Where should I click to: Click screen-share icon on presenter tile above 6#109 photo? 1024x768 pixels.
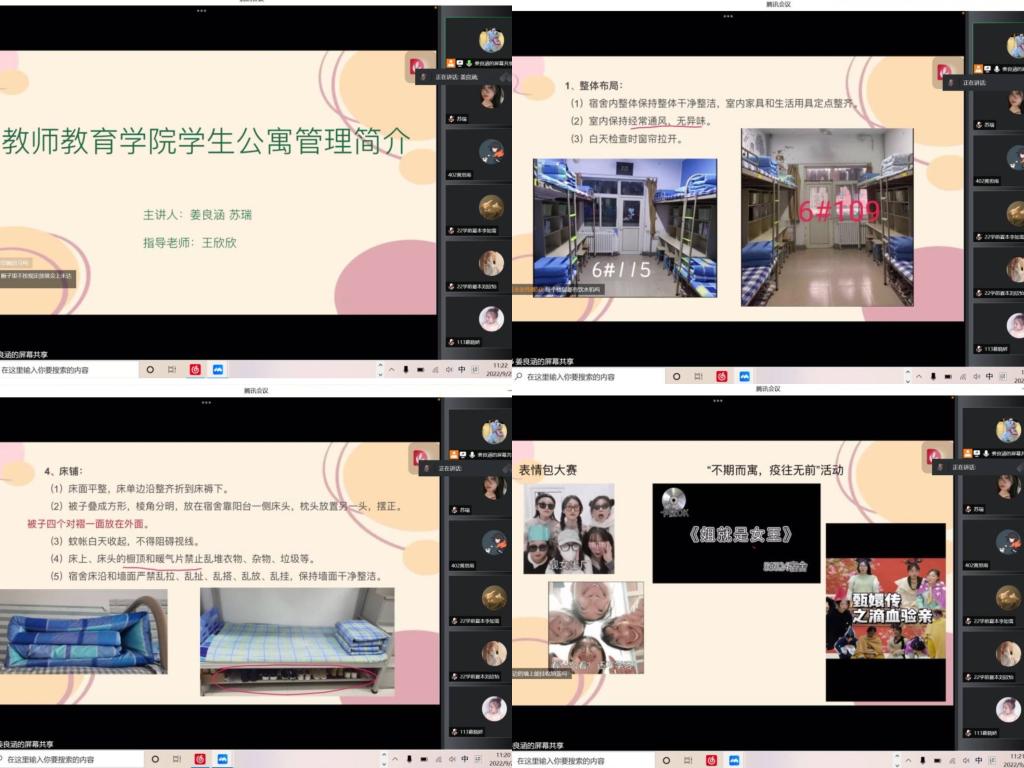coord(987,67)
